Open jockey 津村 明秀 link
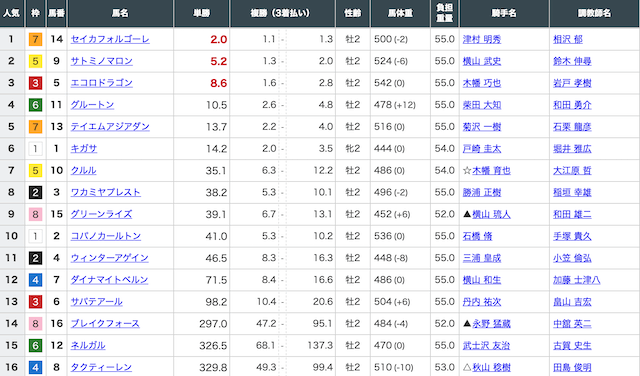This screenshot has height=376, width=640. [x=482, y=39]
